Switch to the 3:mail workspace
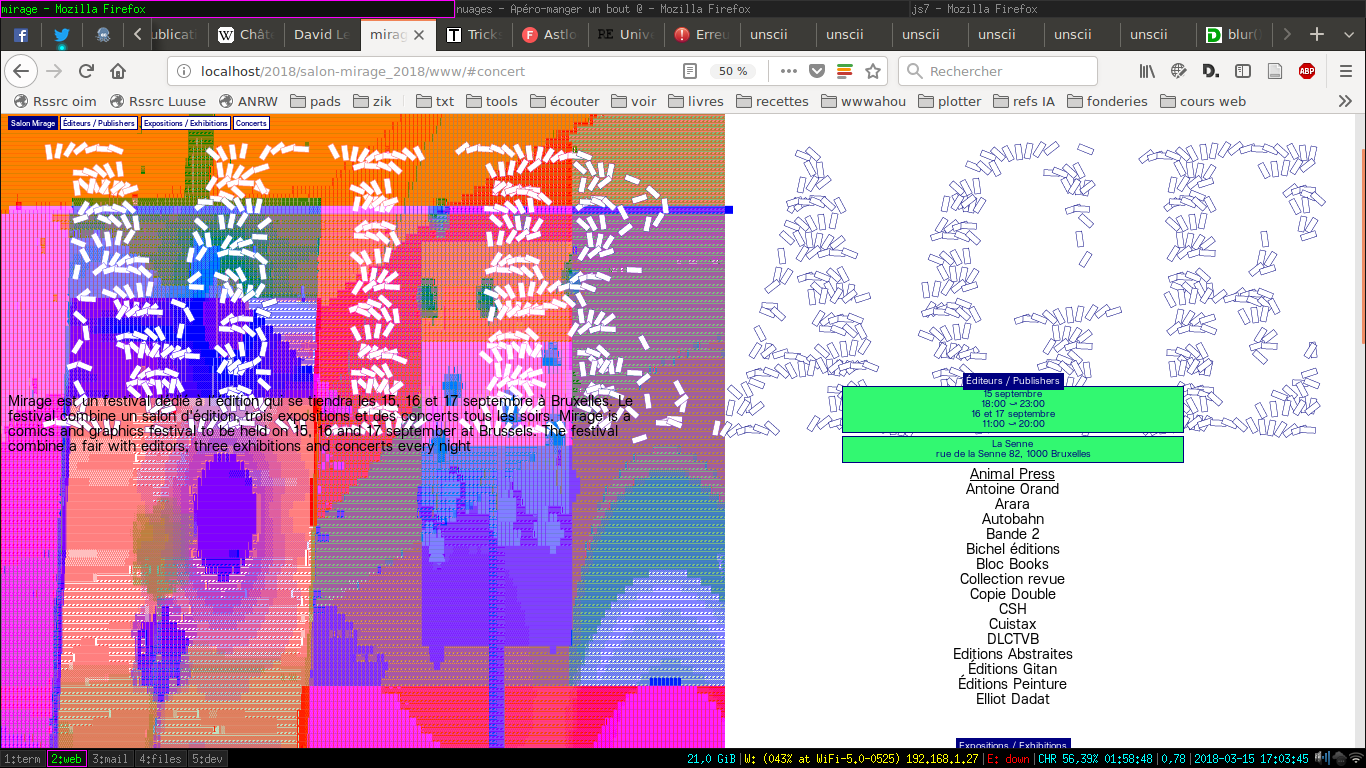Screen dimensions: 1366x768 (110, 759)
